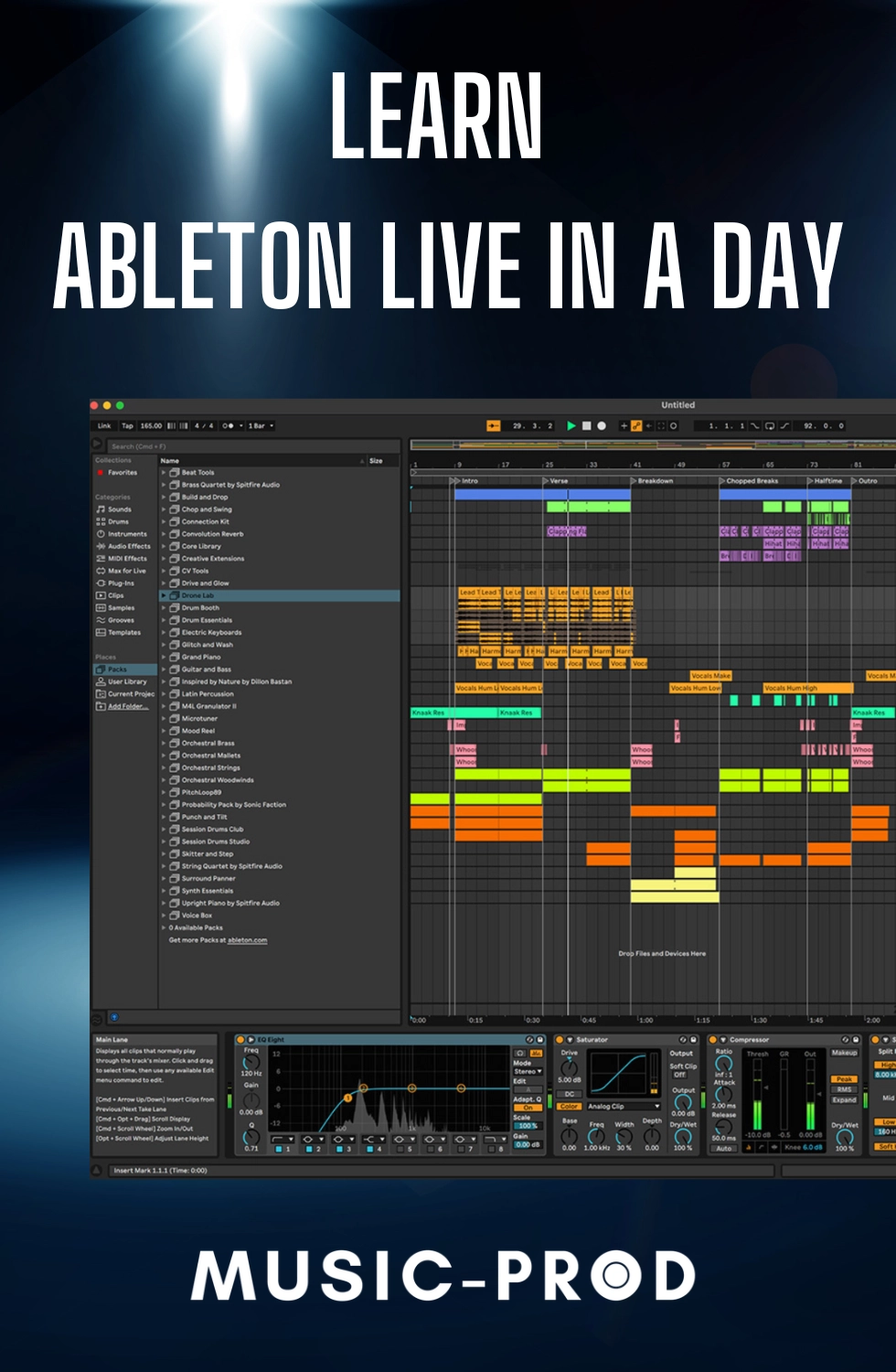Viewport: 896px width, 1372px height.
Task: Toggle EQ Eight band 8 activator
Action: 490,1149
